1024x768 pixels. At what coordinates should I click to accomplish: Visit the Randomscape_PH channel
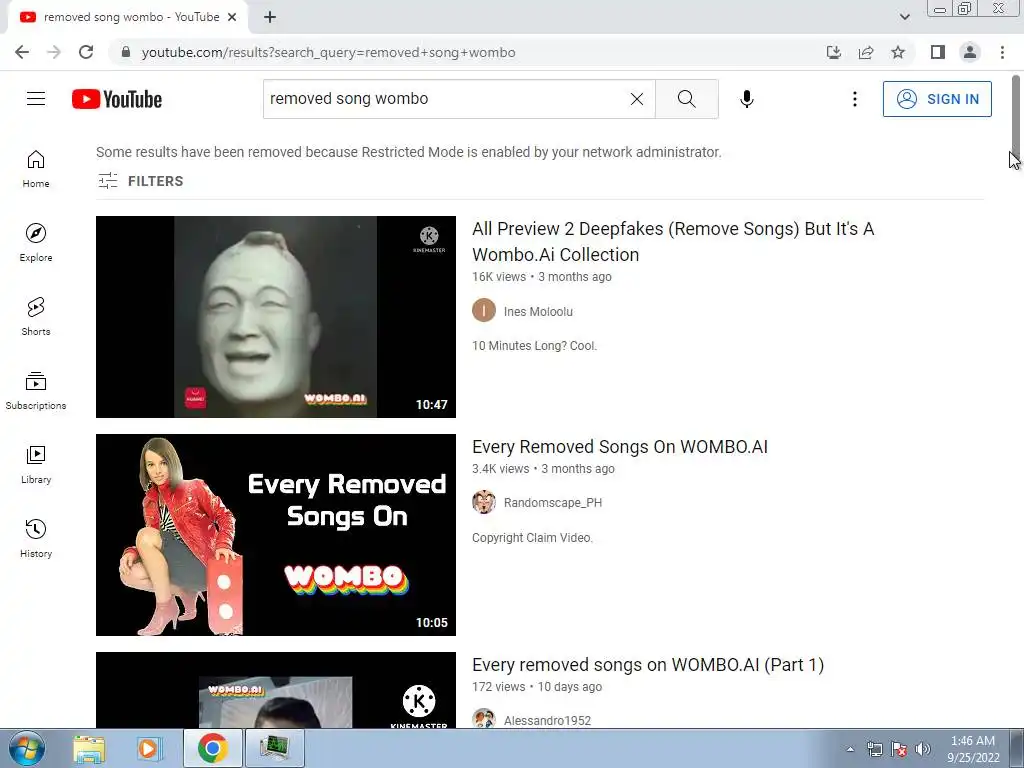(552, 502)
